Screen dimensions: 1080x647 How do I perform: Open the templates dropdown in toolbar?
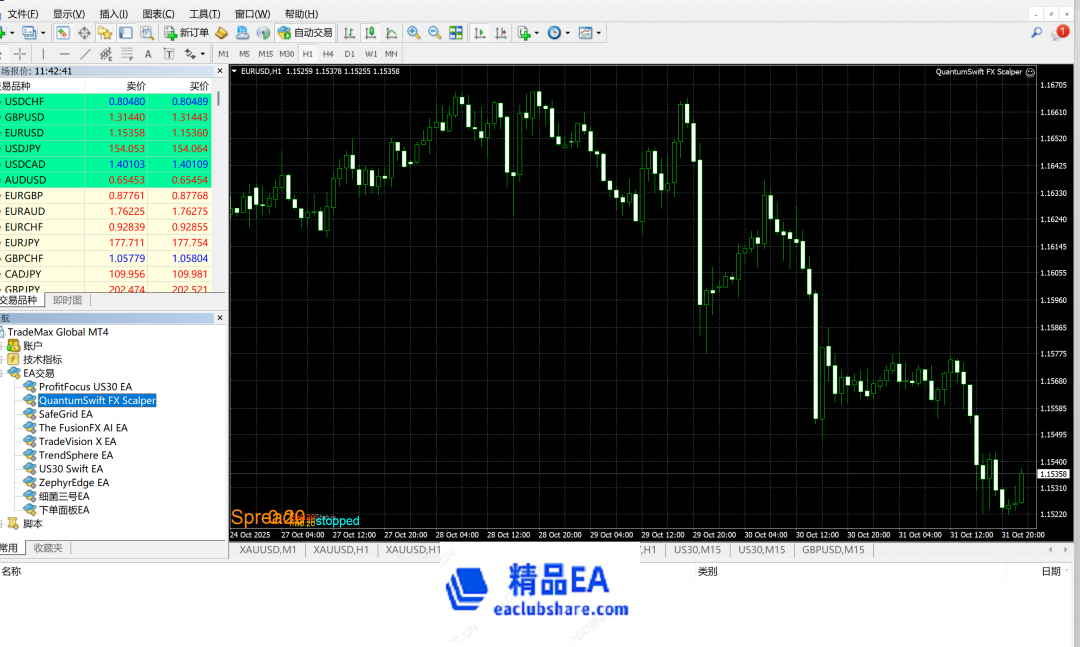599,33
